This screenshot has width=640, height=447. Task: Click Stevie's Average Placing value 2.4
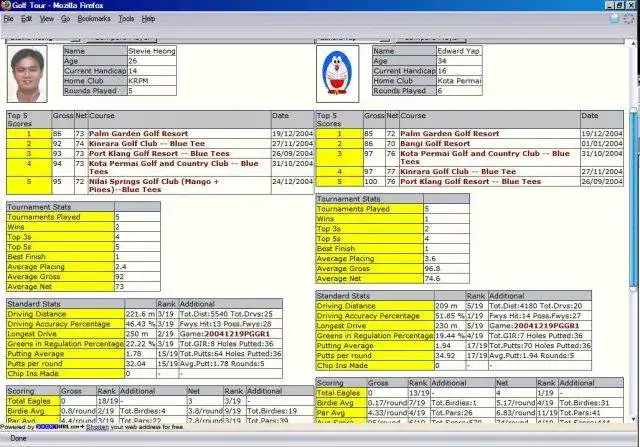tap(137, 267)
